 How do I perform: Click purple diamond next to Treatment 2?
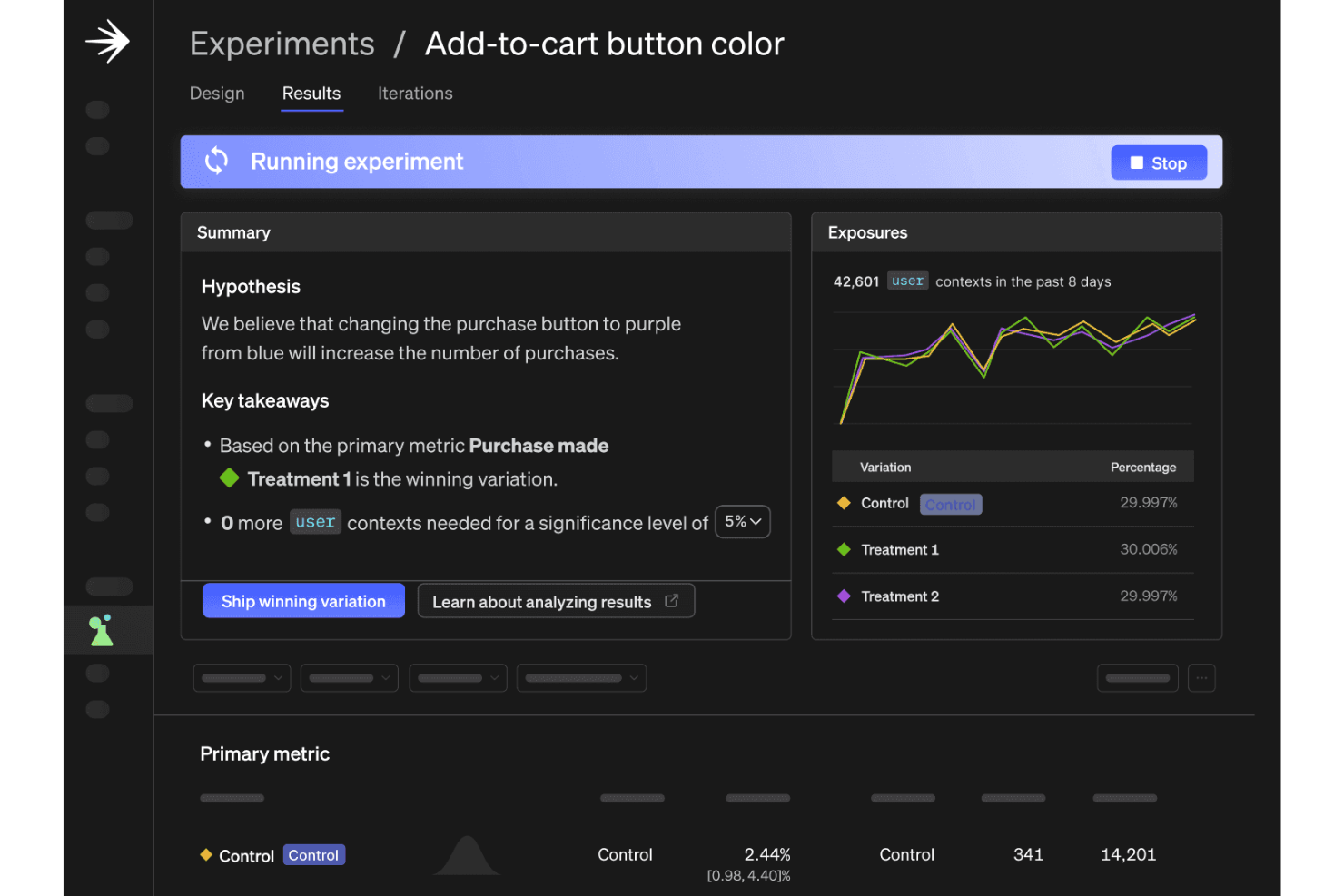844,596
